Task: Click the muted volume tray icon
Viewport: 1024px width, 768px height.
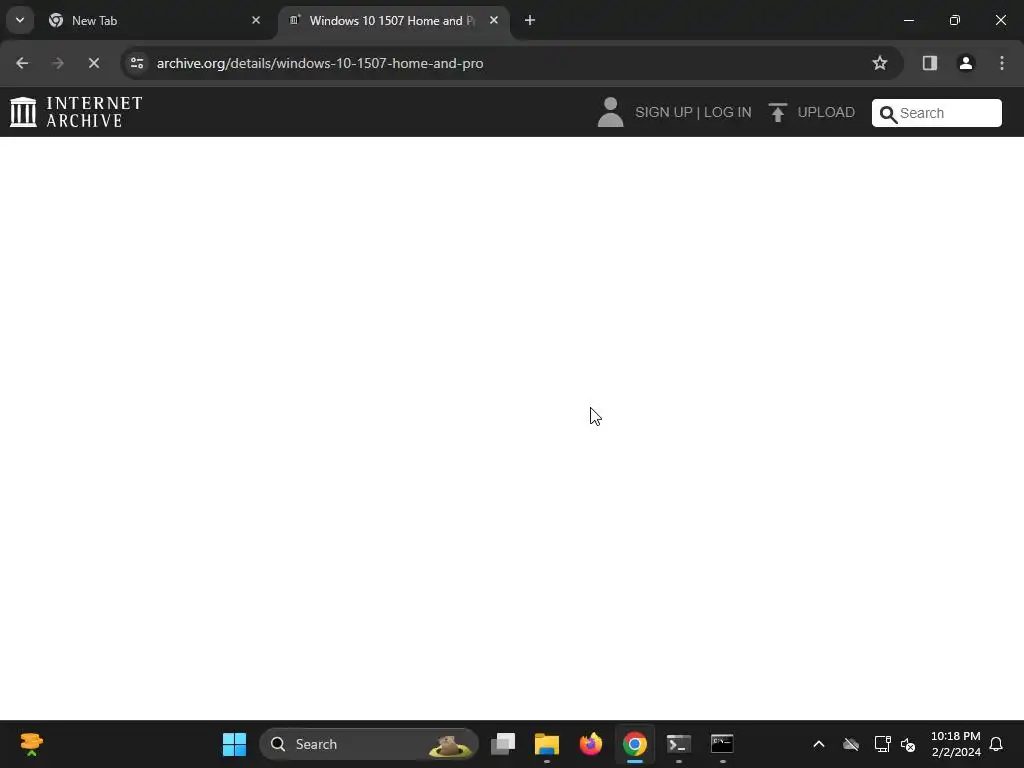Action: click(x=908, y=744)
